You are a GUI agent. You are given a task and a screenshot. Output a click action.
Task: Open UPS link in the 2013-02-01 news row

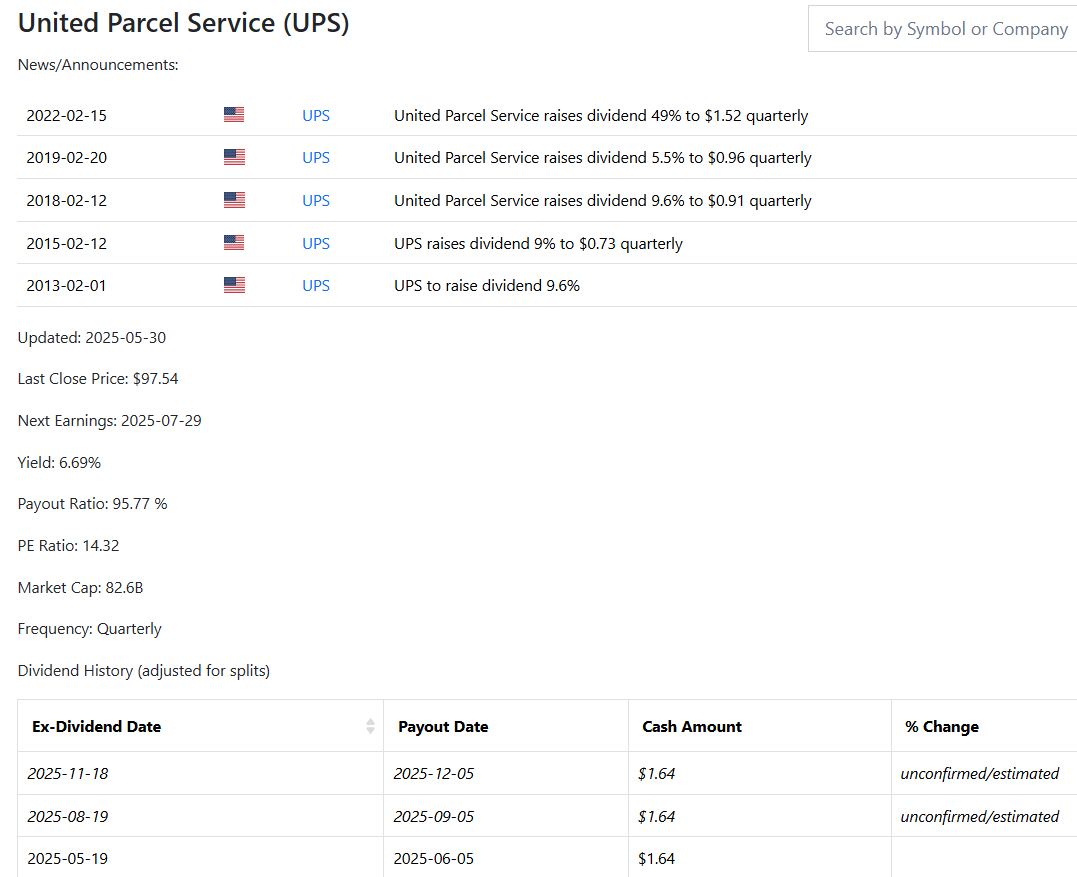[316, 285]
